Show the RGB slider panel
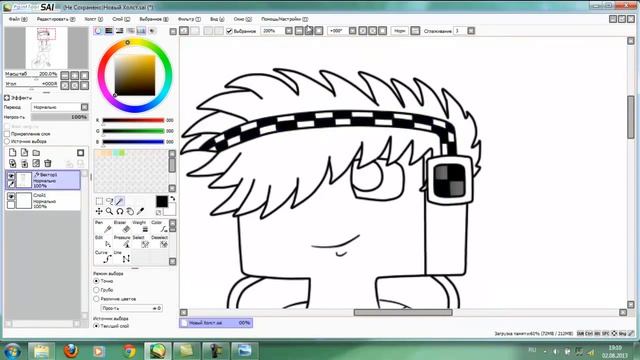The height and width of the screenshot is (360, 640). coord(109,31)
